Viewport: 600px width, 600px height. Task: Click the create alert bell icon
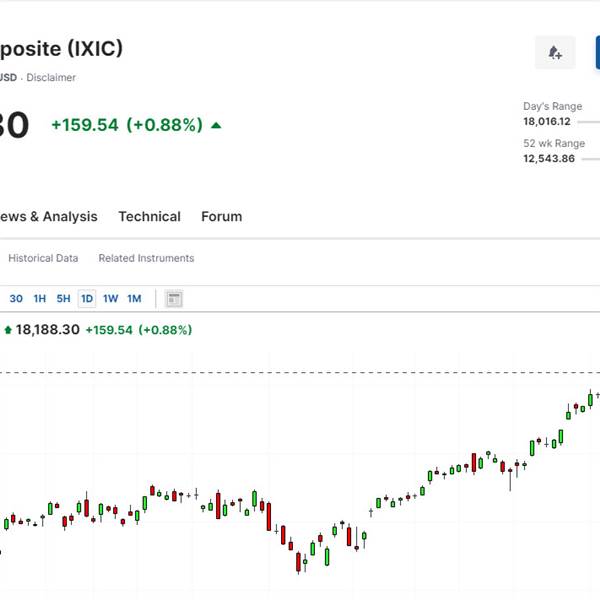coord(555,52)
